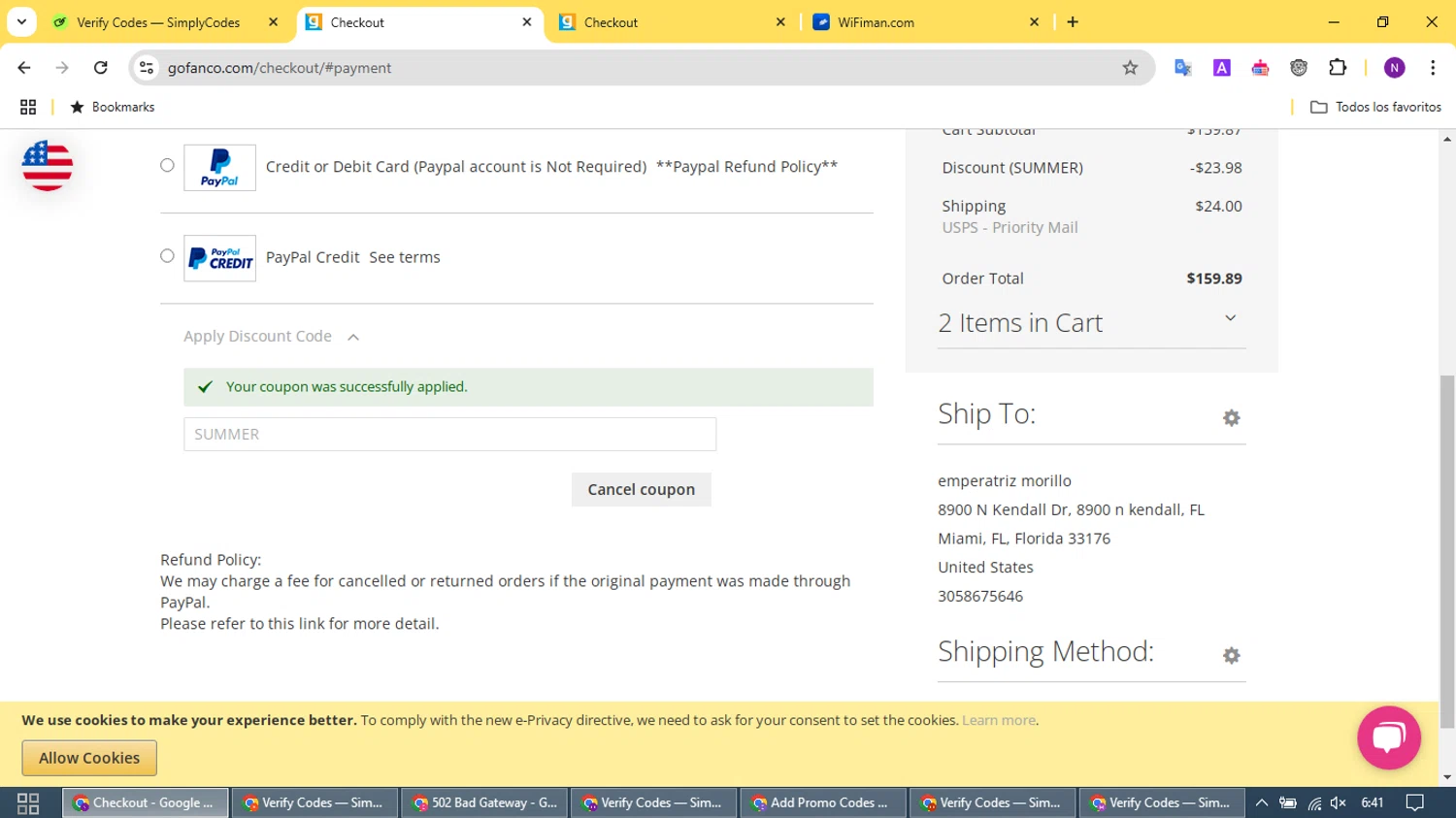Open the Paypal Refund Policy link

pyautogui.click(x=746, y=167)
